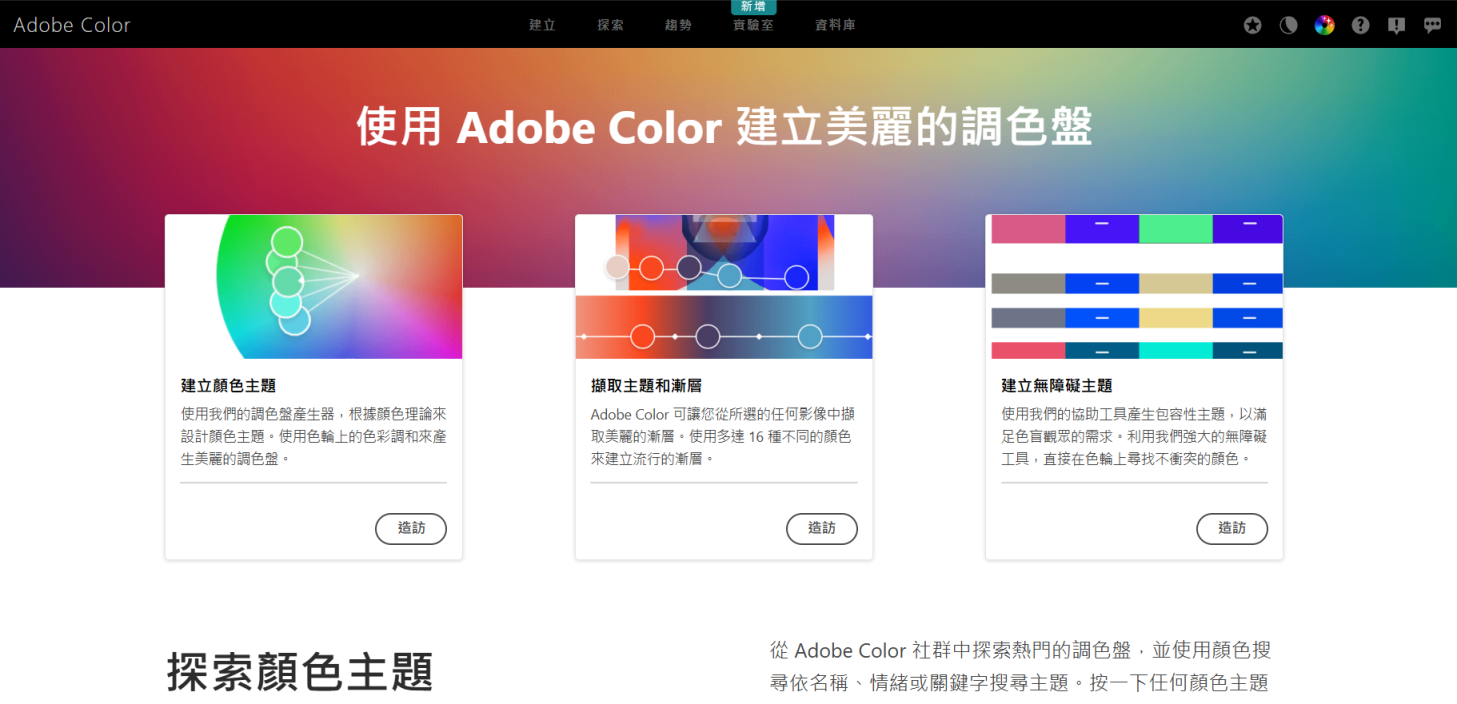
Task: Open the 建立 menu
Action: (542, 26)
